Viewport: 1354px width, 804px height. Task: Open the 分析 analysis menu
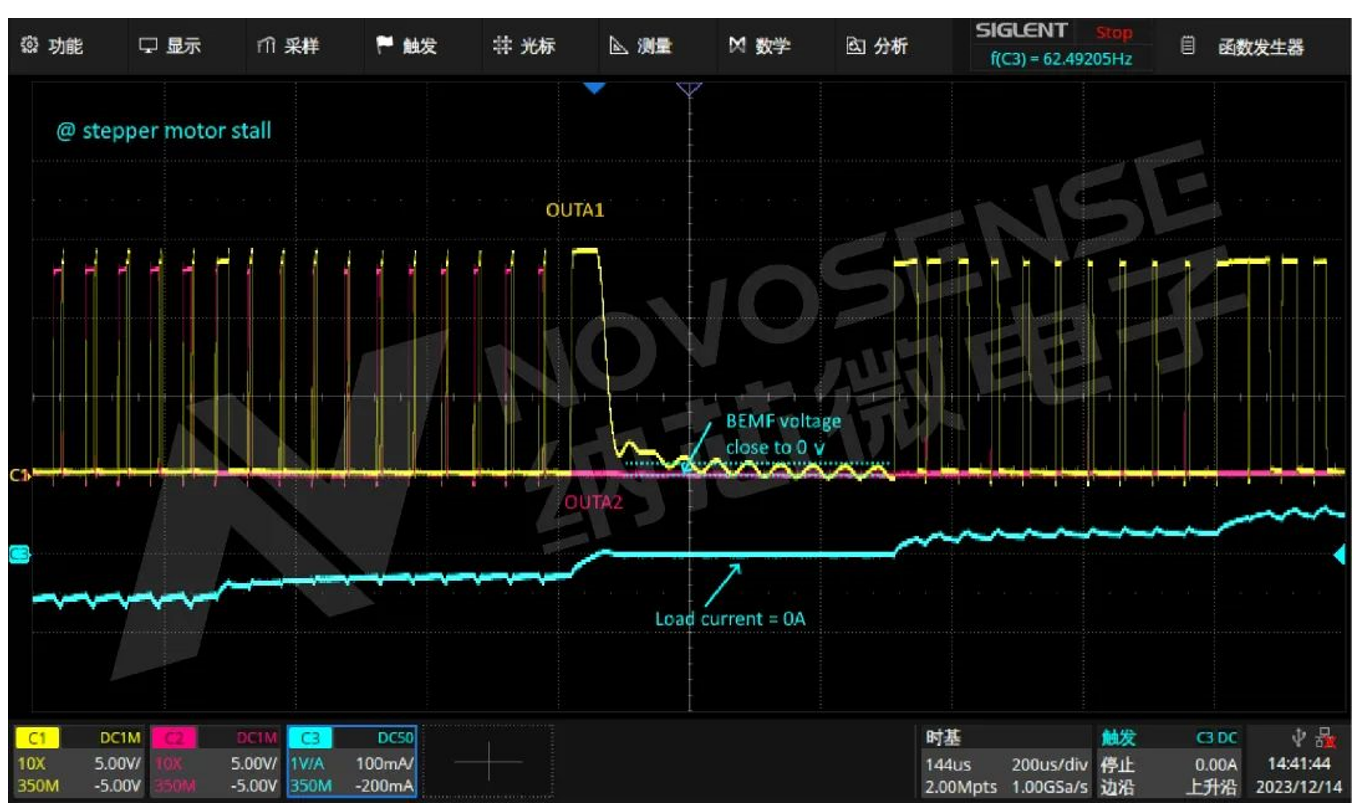click(x=877, y=46)
